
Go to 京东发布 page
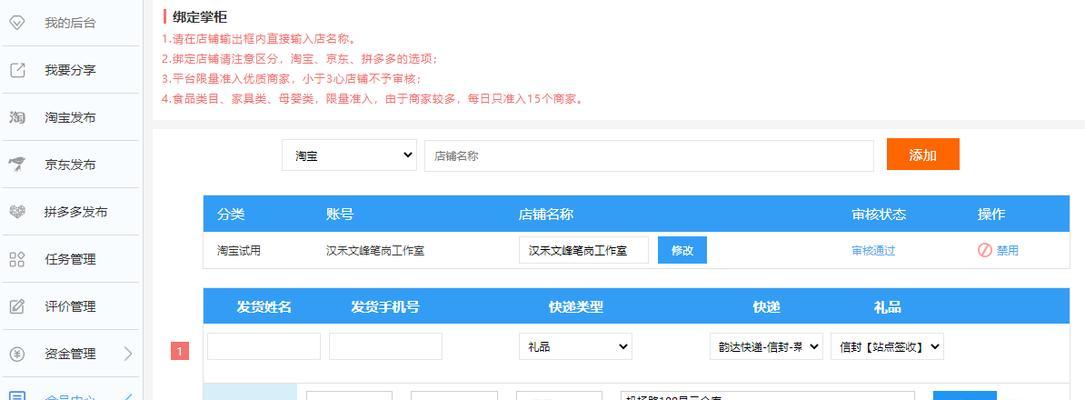(70, 164)
